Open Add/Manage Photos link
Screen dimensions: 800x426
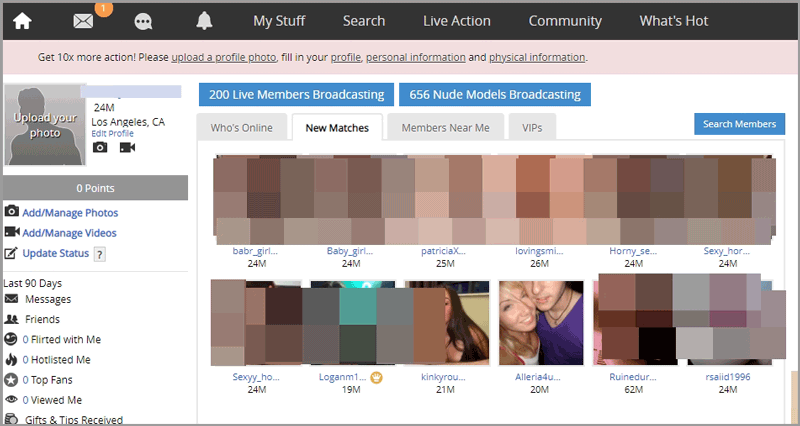point(70,212)
